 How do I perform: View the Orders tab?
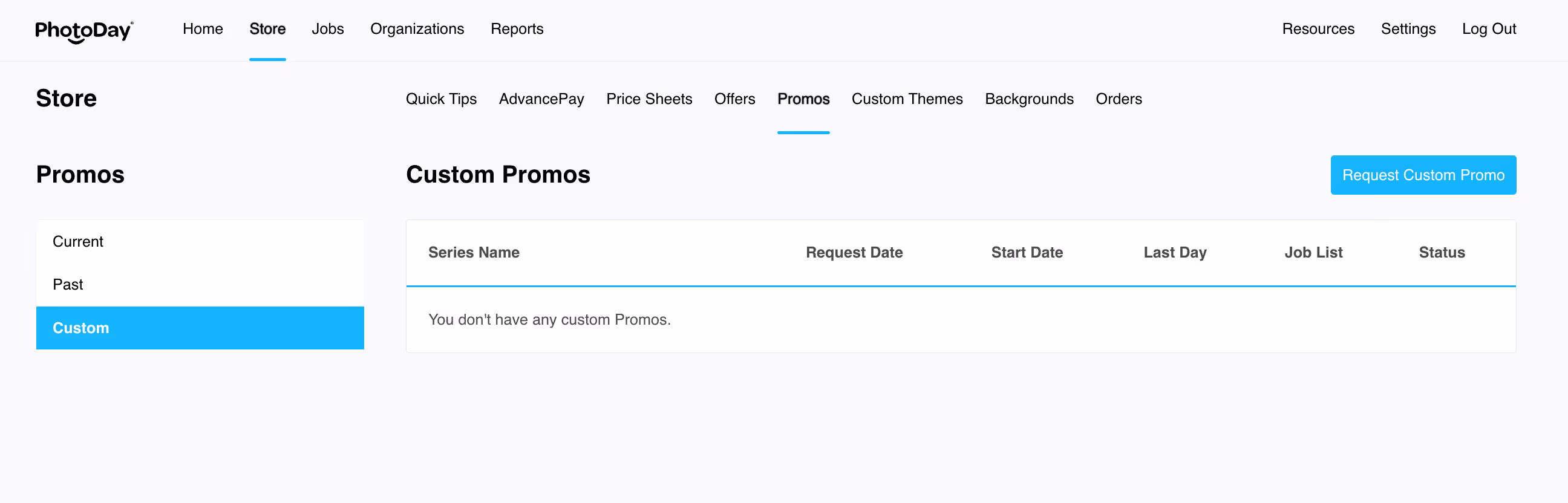click(1118, 99)
